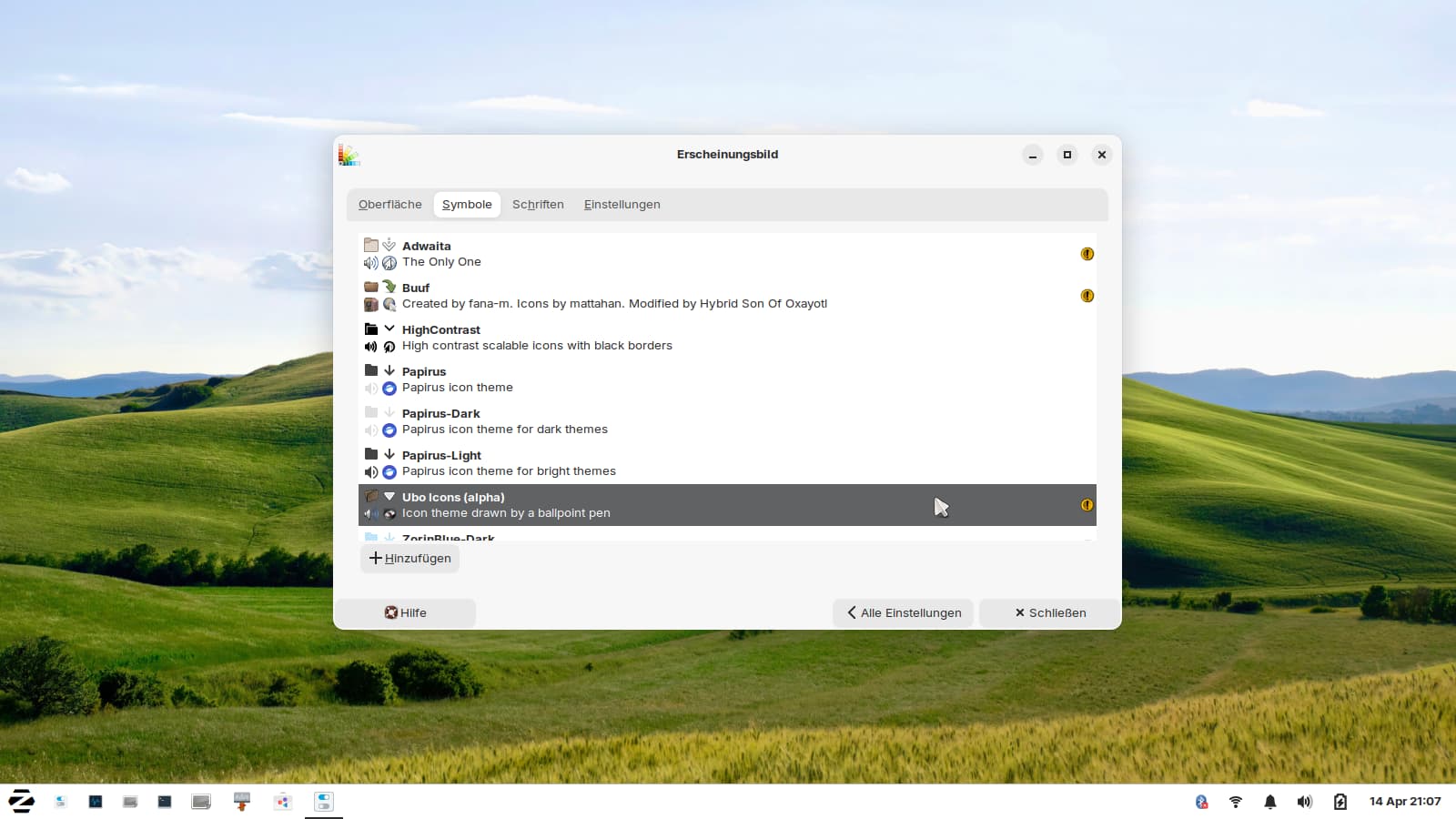The height and width of the screenshot is (819, 1456).
Task: Click the Papirus-Dark blue browser preview icon
Action: point(389,430)
